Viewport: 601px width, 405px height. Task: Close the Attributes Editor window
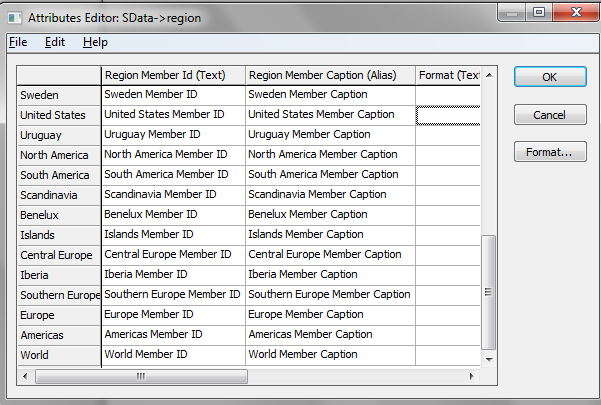coord(576,12)
